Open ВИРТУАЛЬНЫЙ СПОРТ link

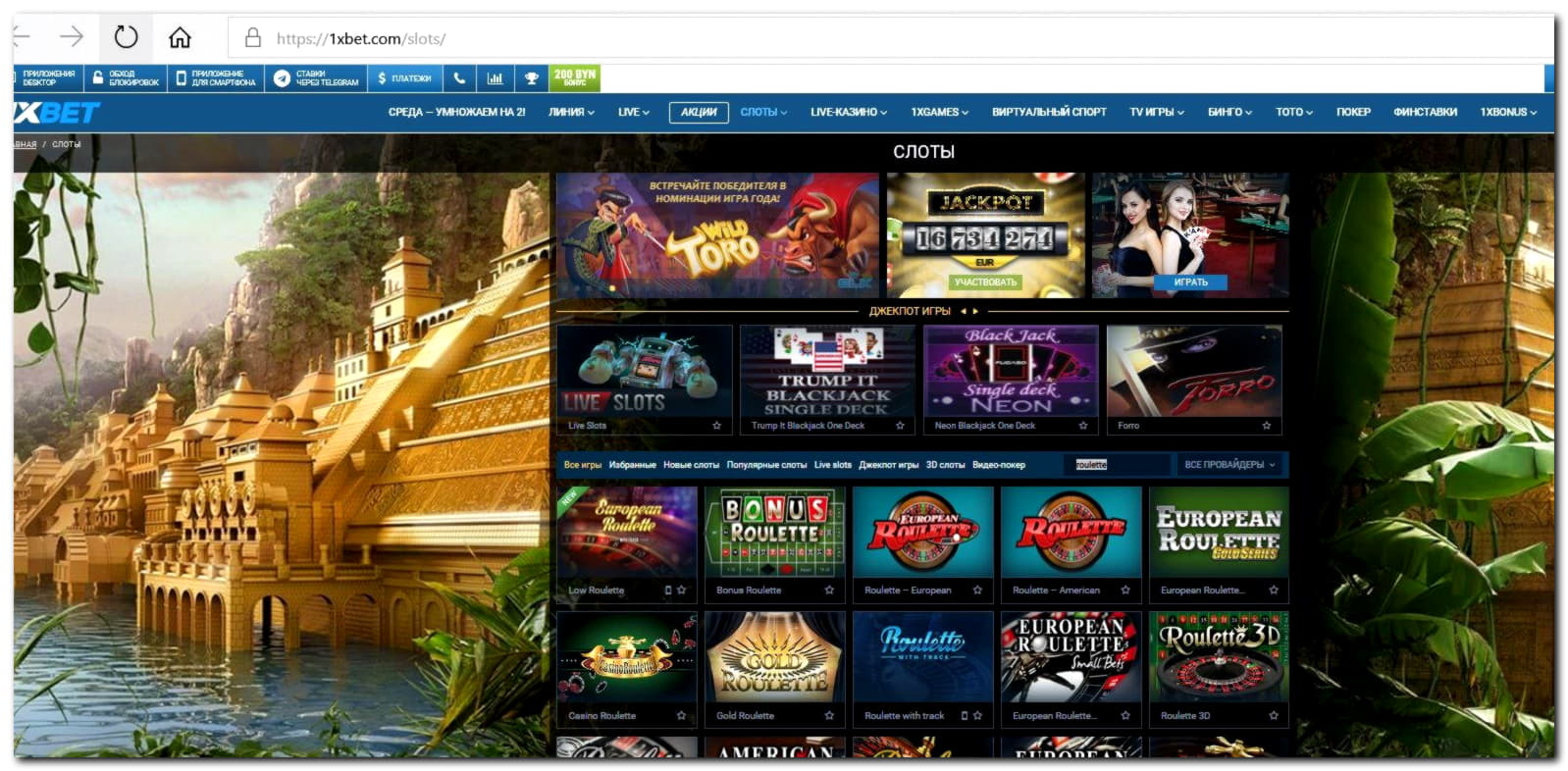[x=1049, y=112]
